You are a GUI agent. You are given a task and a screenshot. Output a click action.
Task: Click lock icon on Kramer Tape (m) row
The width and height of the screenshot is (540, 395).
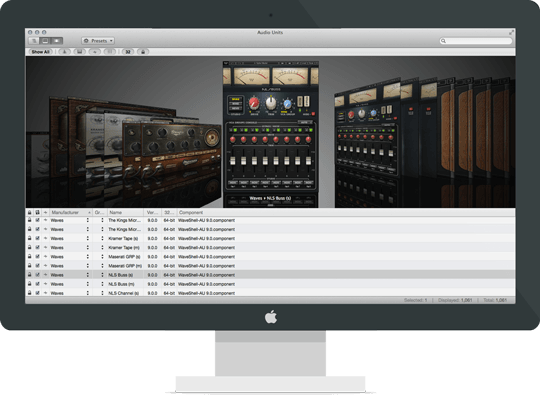30,247
